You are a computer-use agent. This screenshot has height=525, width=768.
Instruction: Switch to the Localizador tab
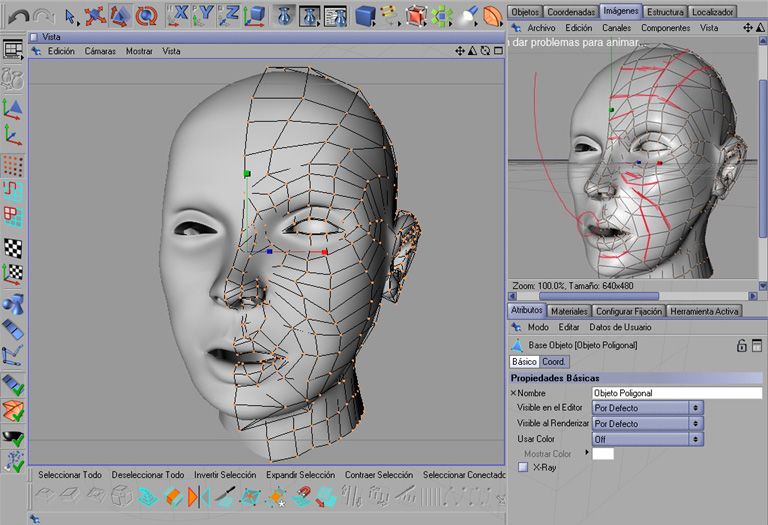pyautogui.click(x=712, y=12)
